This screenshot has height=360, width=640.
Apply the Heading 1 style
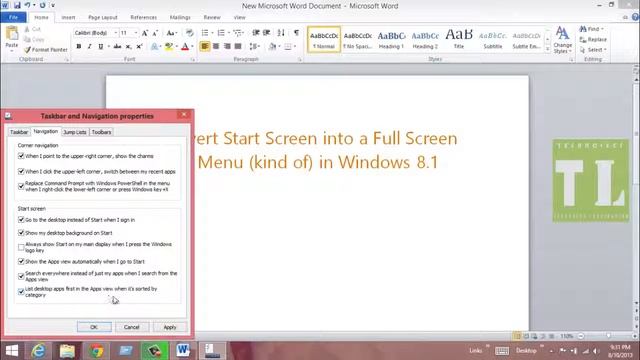point(391,40)
